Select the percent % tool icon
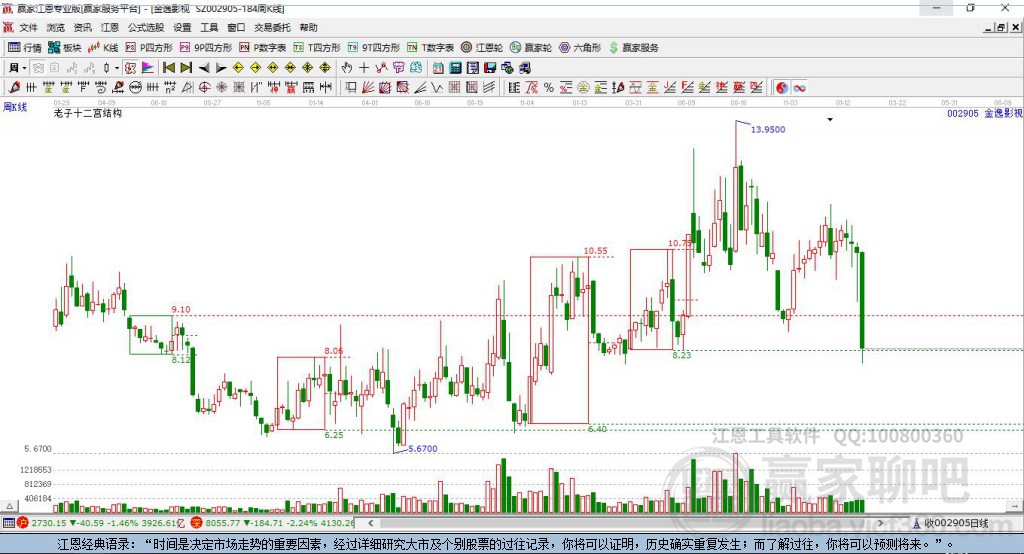 pos(549,88)
